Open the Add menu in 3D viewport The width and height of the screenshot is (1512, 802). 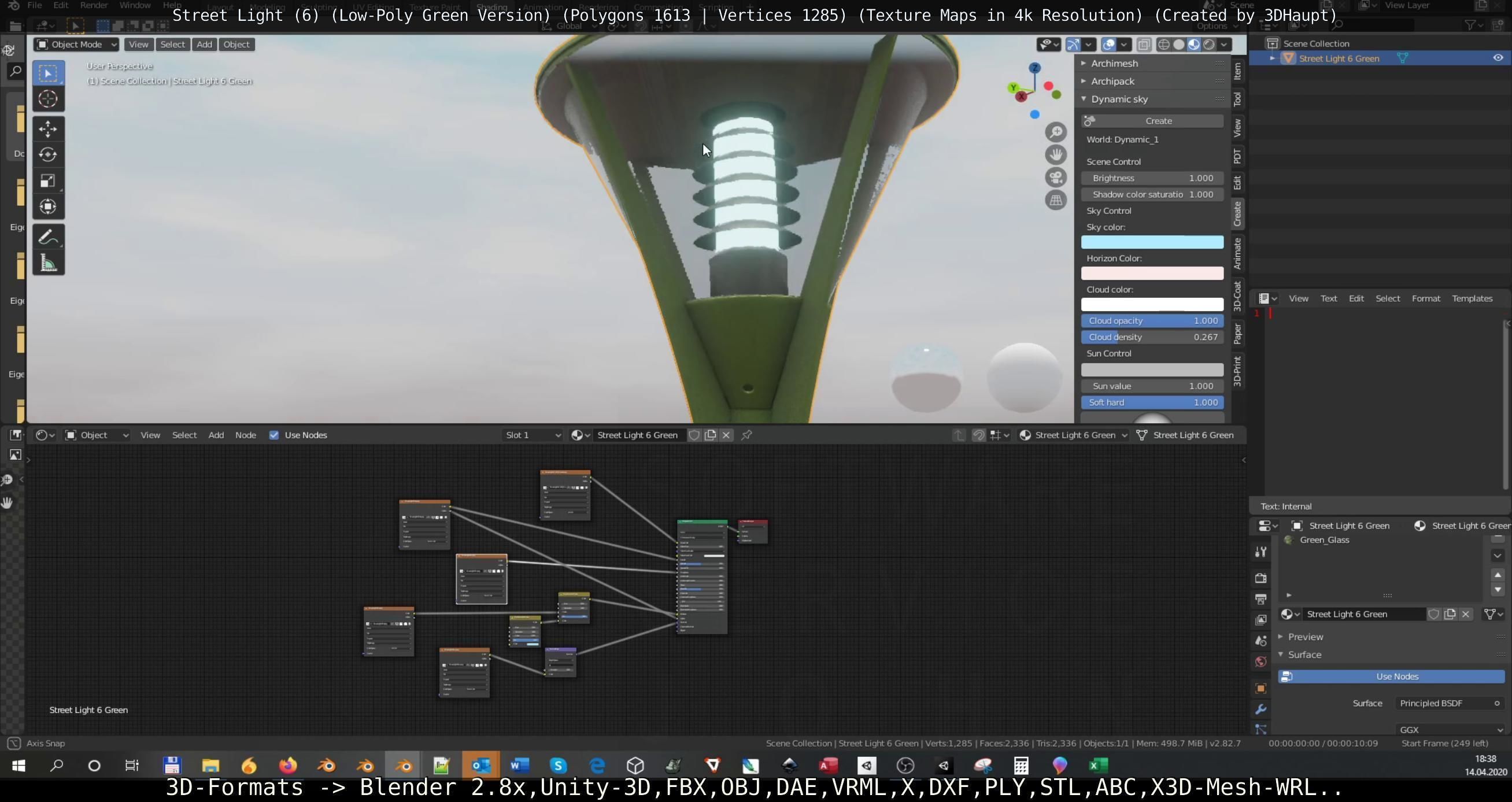point(204,45)
